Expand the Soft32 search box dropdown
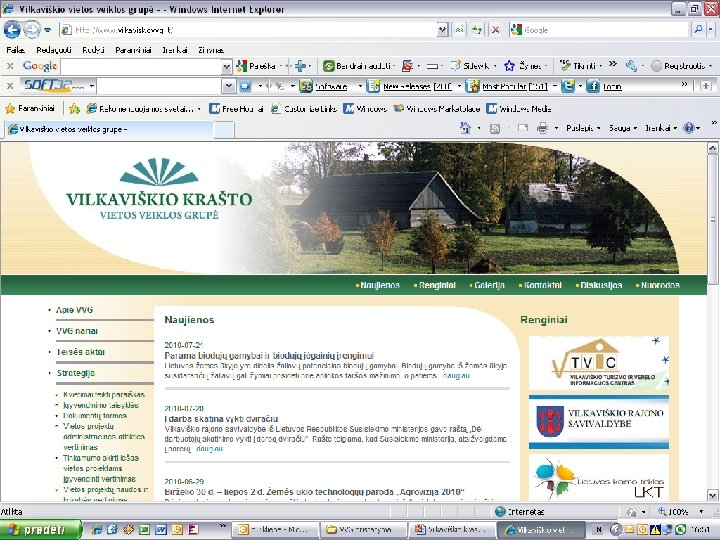 (x=228, y=86)
